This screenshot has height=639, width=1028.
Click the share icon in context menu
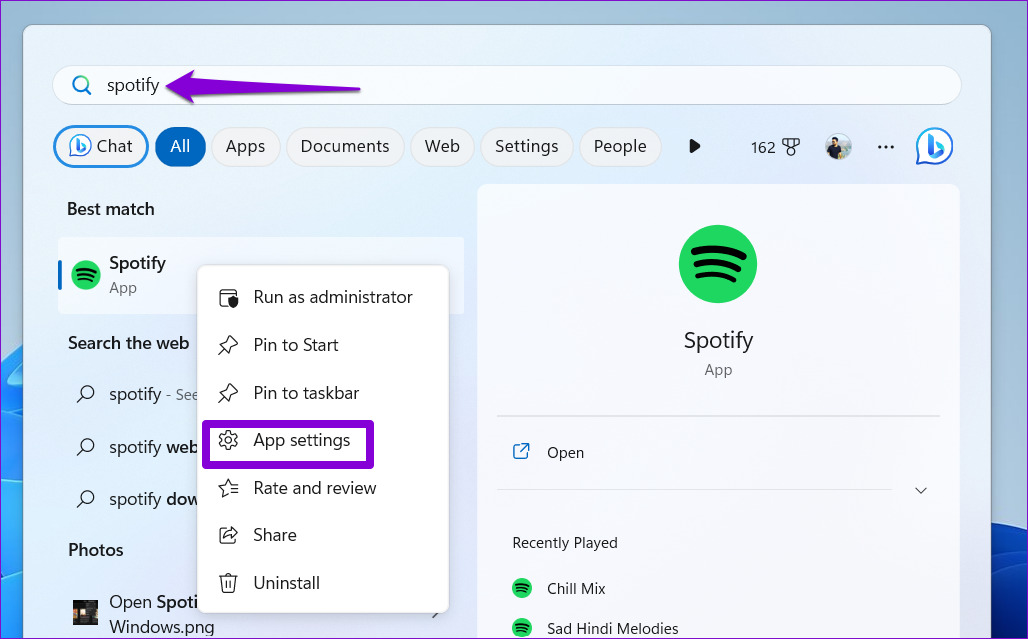(228, 535)
